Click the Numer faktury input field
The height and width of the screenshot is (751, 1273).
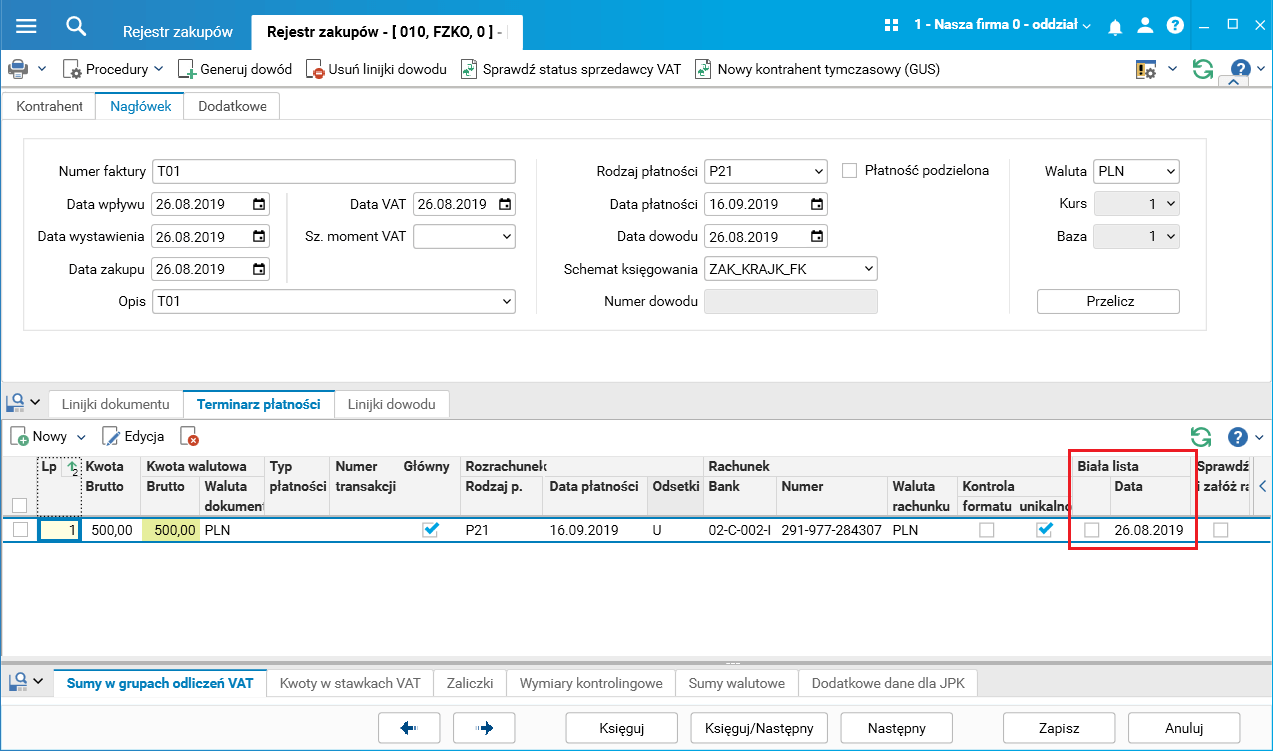tap(334, 172)
